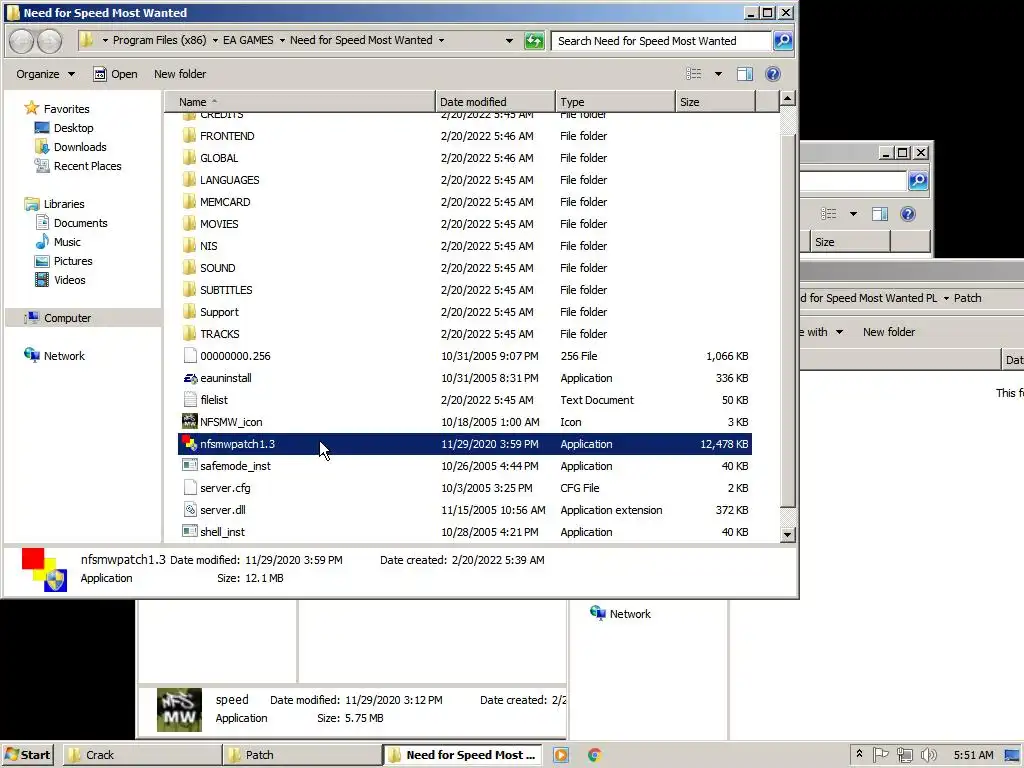
Task: Click the scrollbar down arrow in file list
Action: pyautogui.click(x=788, y=534)
